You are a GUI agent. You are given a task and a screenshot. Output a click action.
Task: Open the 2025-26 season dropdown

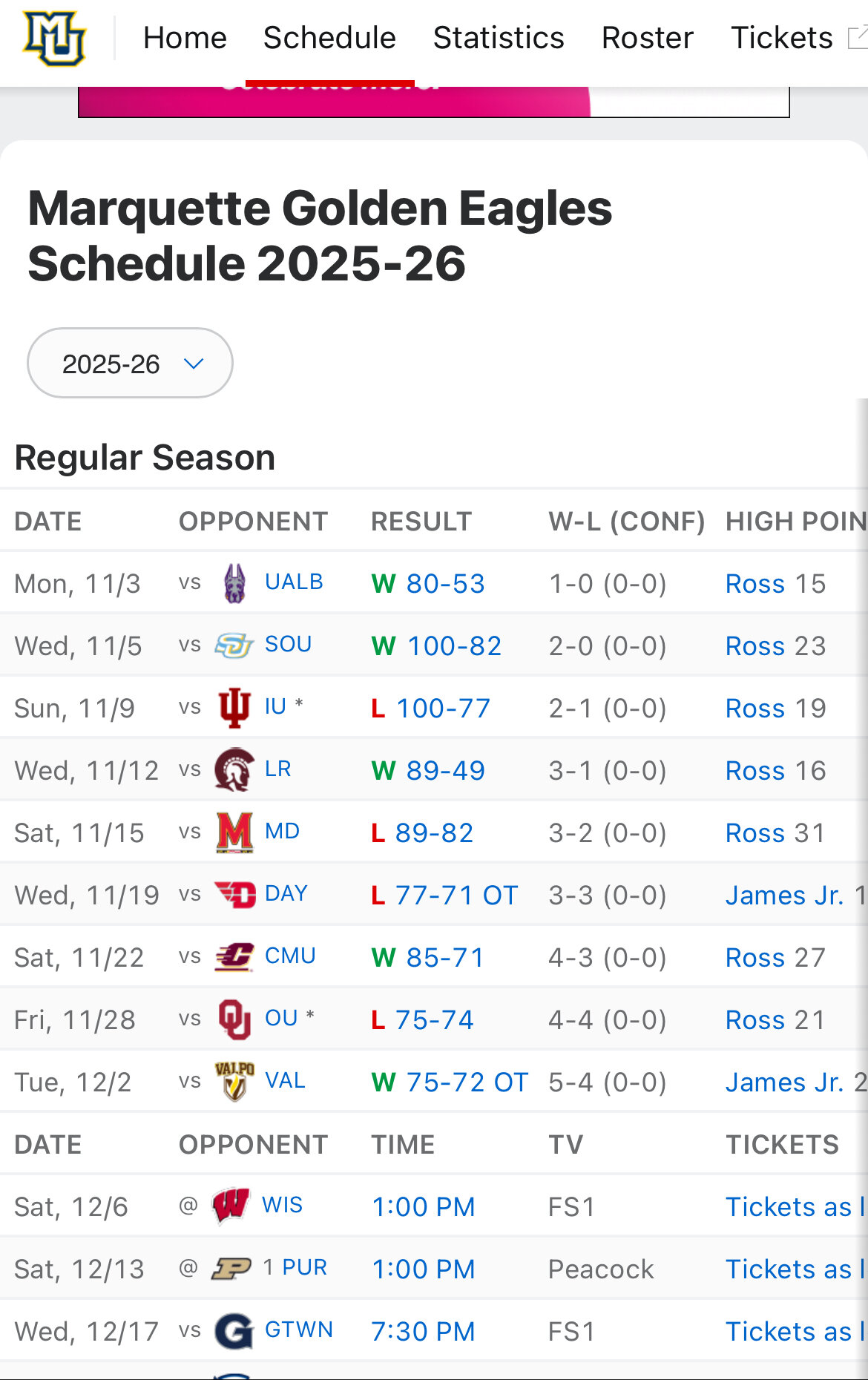tap(130, 364)
